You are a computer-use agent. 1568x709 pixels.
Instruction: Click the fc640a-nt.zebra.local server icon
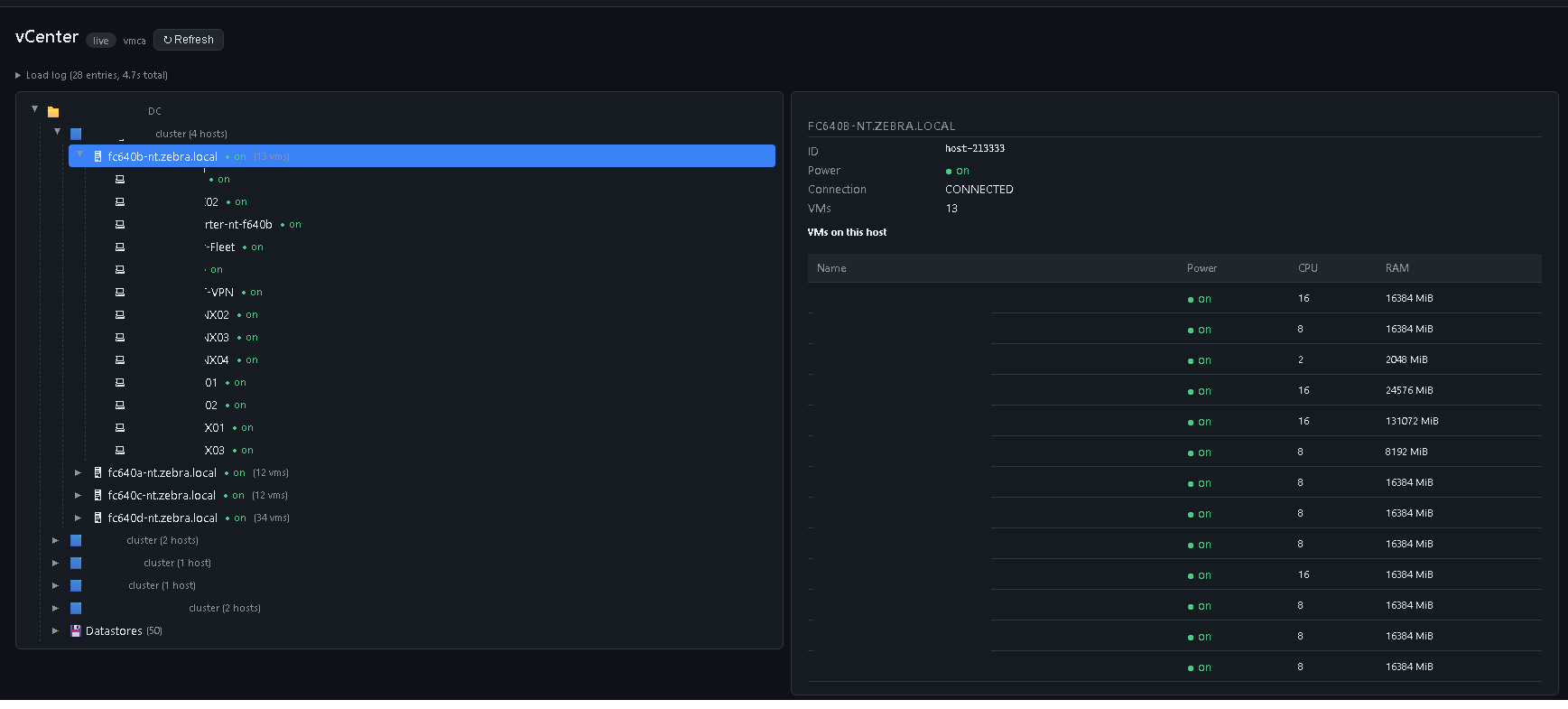pos(97,472)
